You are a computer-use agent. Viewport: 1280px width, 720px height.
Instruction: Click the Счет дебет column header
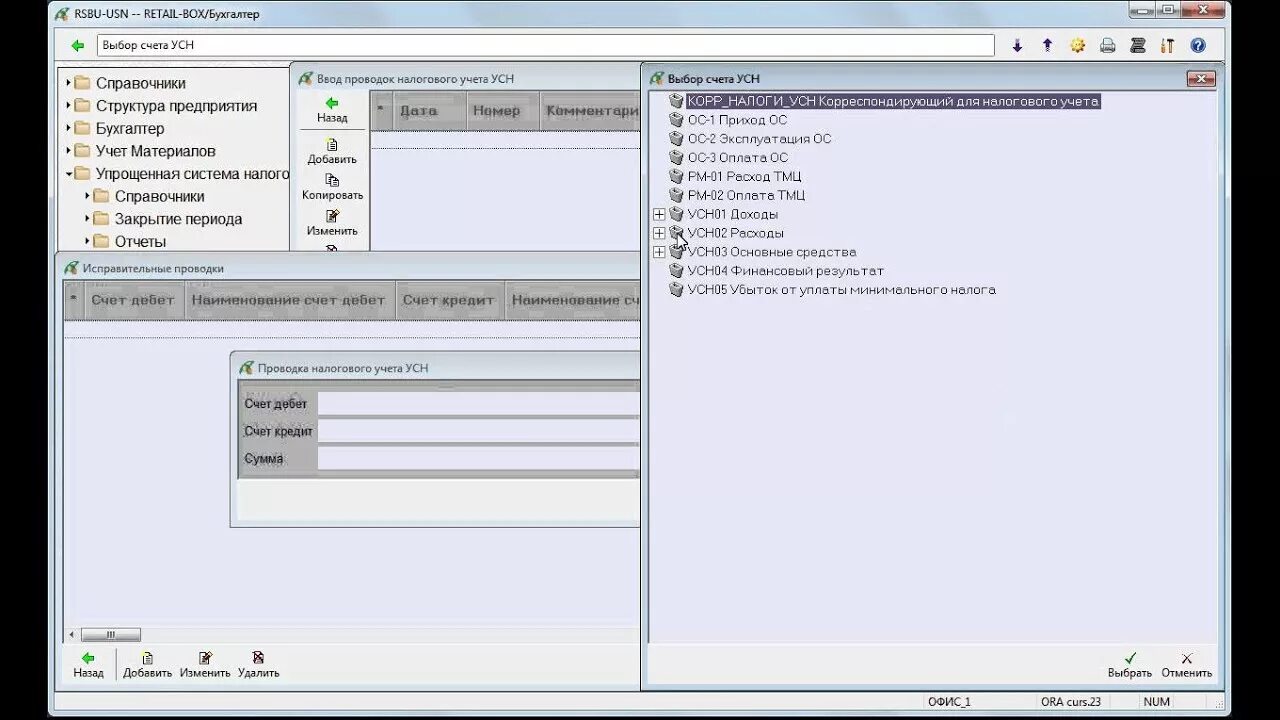click(133, 300)
